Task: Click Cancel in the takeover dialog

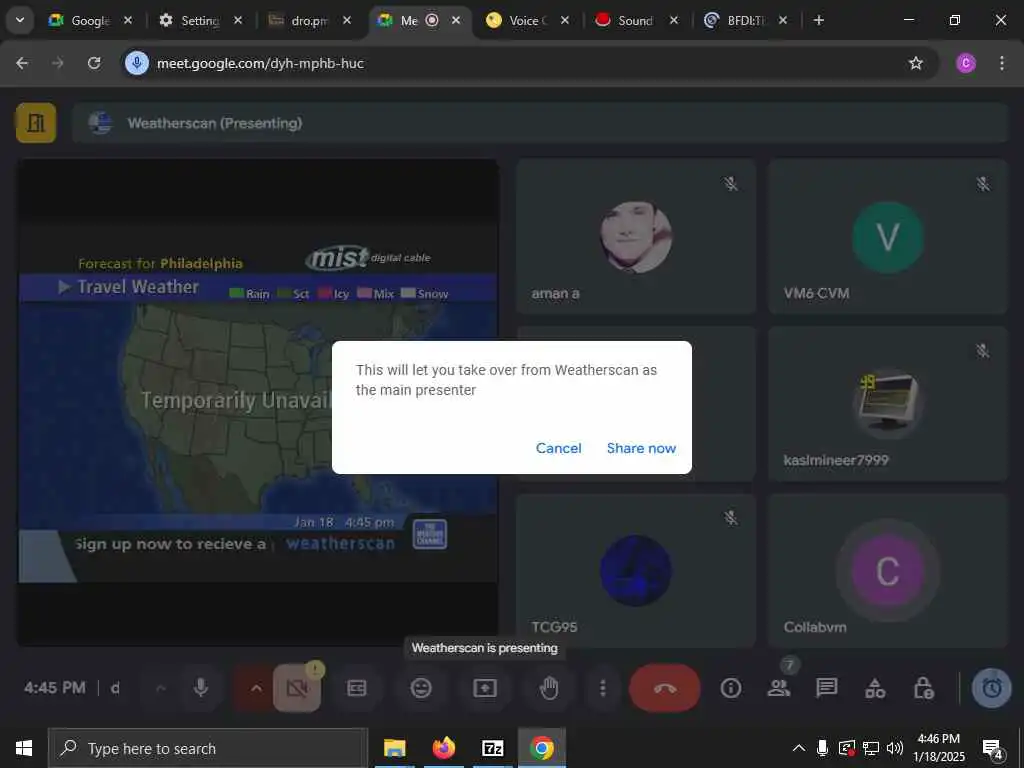Action: 558,448
